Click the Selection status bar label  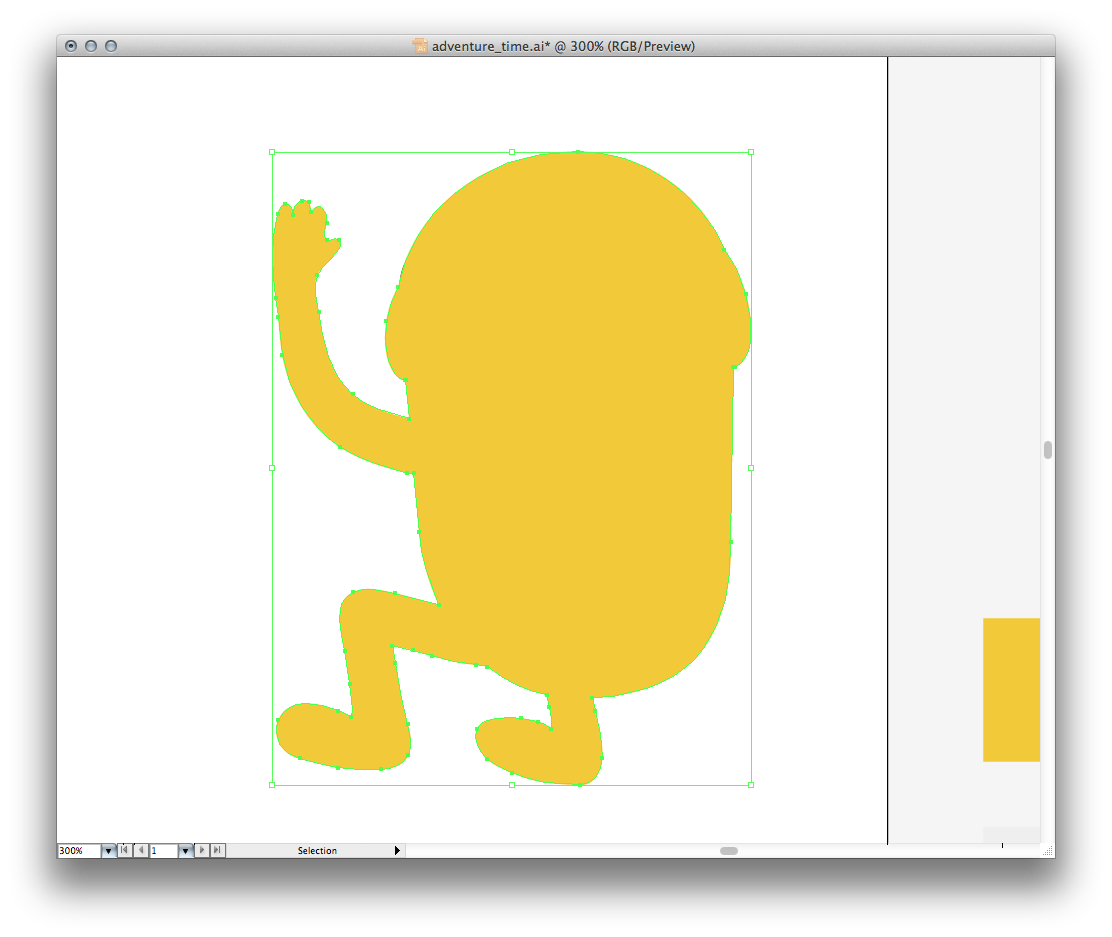click(x=317, y=851)
